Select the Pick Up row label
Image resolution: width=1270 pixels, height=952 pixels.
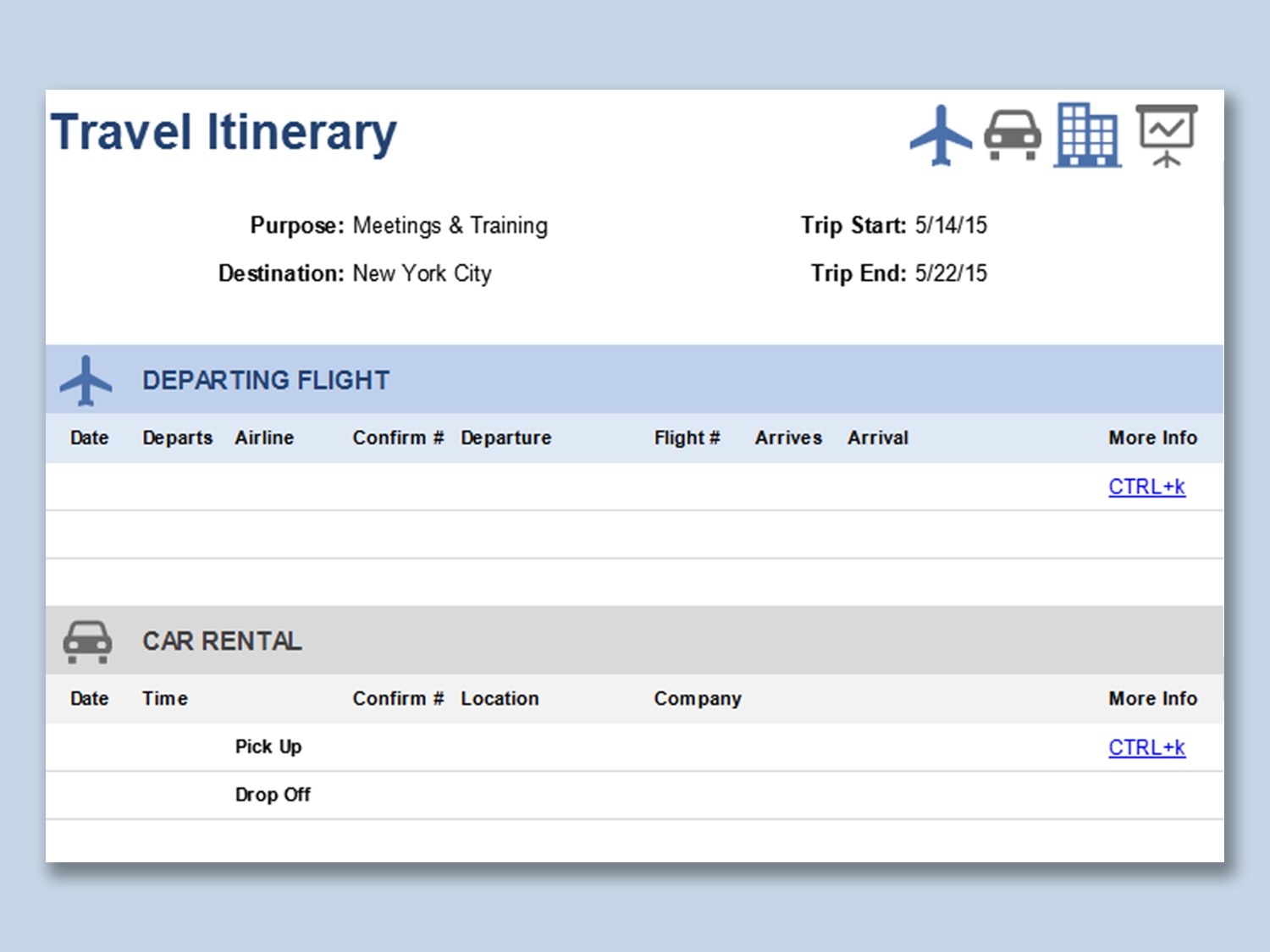[268, 746]
